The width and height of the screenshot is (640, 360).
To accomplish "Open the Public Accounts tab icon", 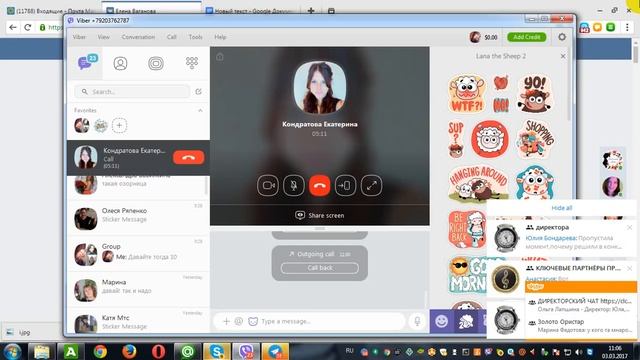I will pyautogui.click(x=156, y=63).
